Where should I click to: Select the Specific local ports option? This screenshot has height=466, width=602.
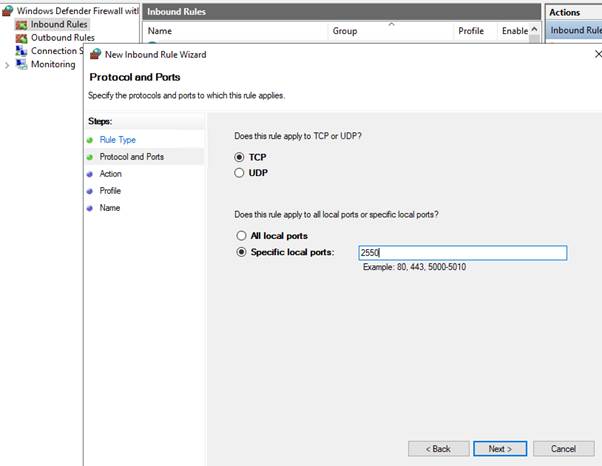click(x=241, y=252)
